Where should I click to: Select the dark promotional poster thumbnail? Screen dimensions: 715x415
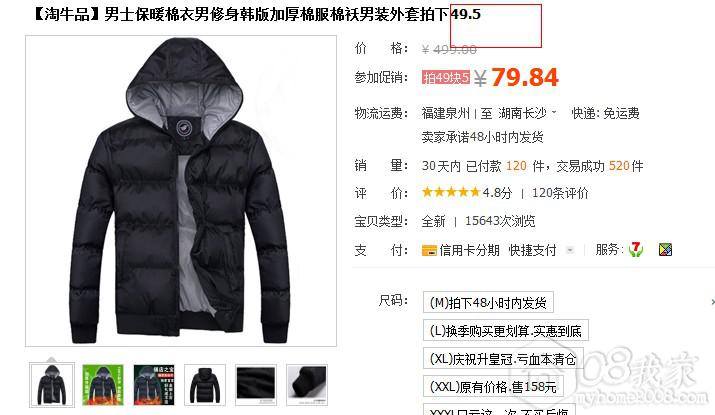pyautogui.click(x=154, y=384)
